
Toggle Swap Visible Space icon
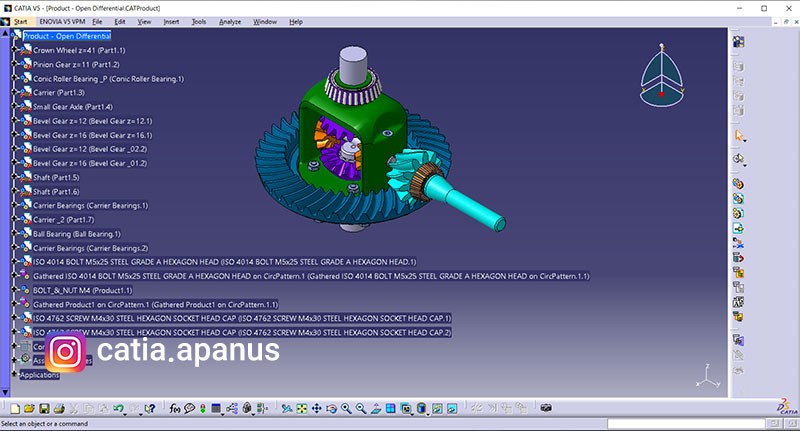point(452,409)
